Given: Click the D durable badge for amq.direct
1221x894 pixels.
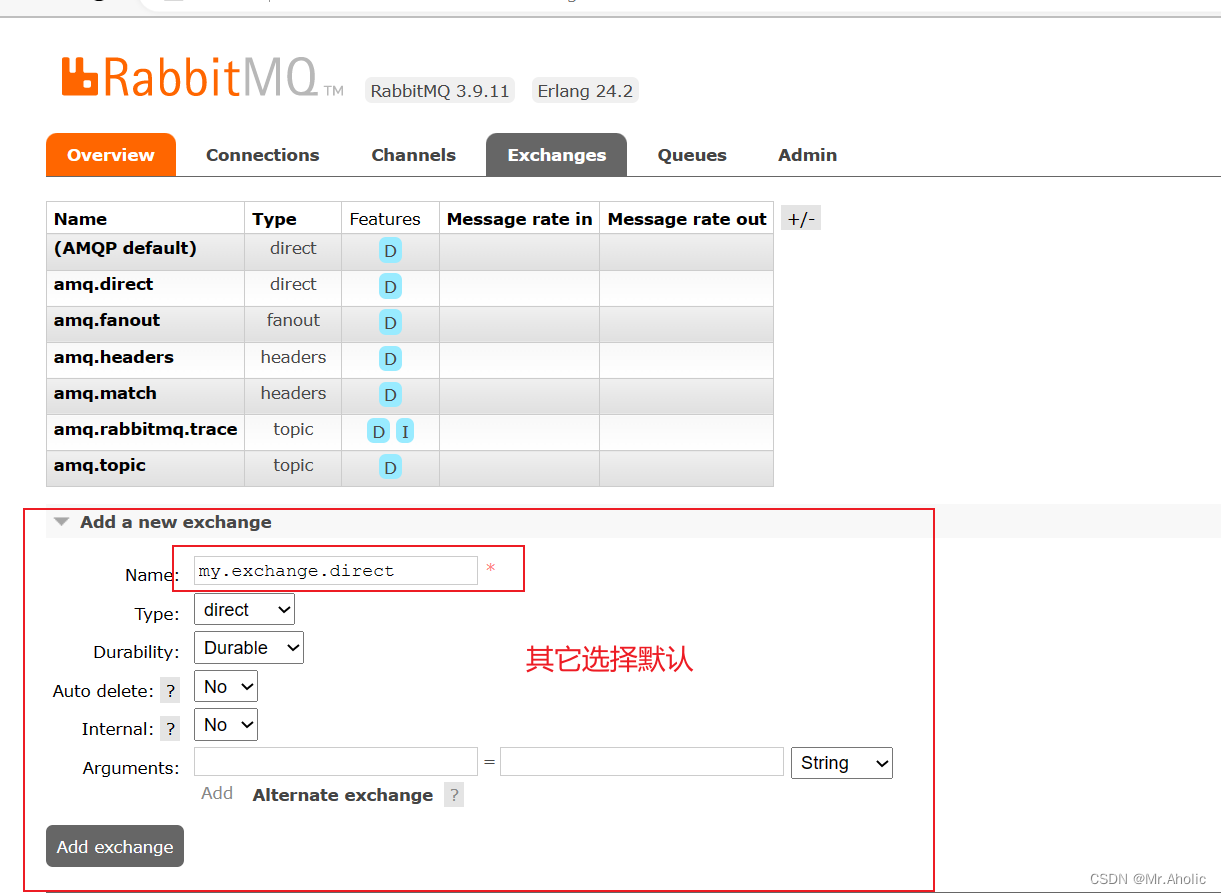Looking at the screenshot, I should pos(390,286).
